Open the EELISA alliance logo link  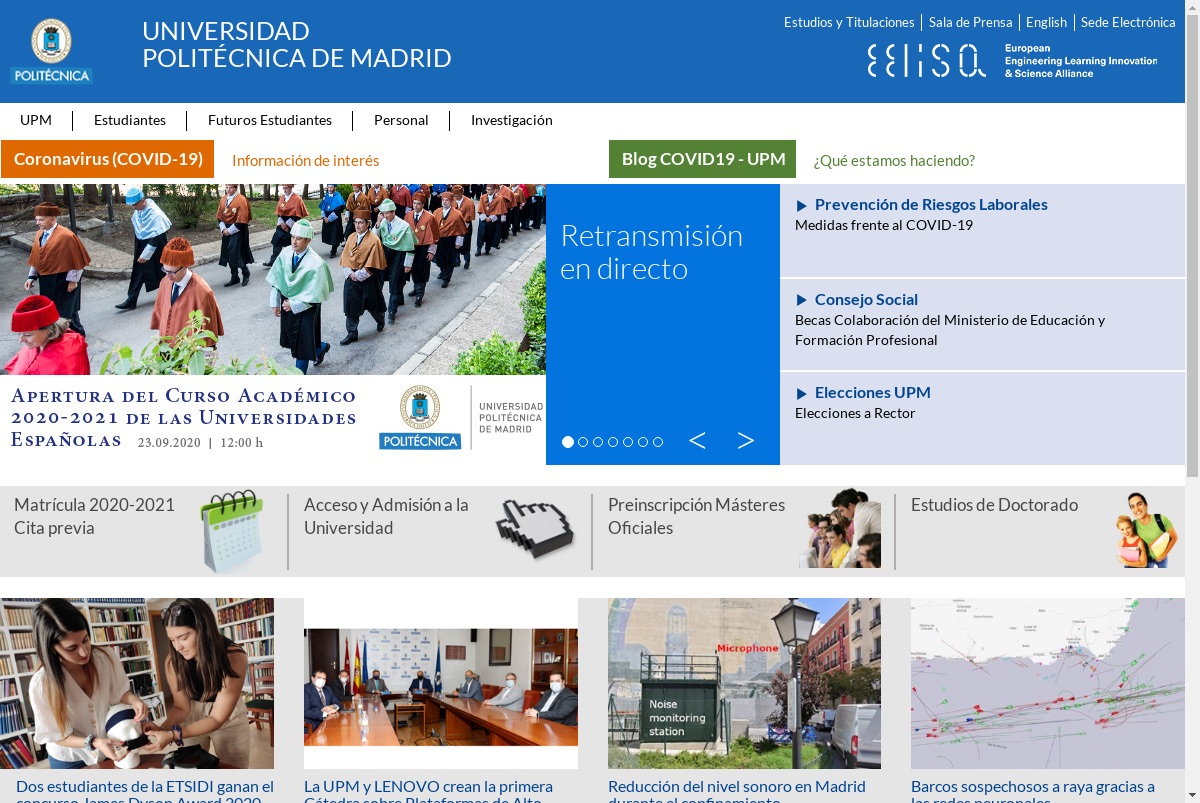(x=1012, y=61)
